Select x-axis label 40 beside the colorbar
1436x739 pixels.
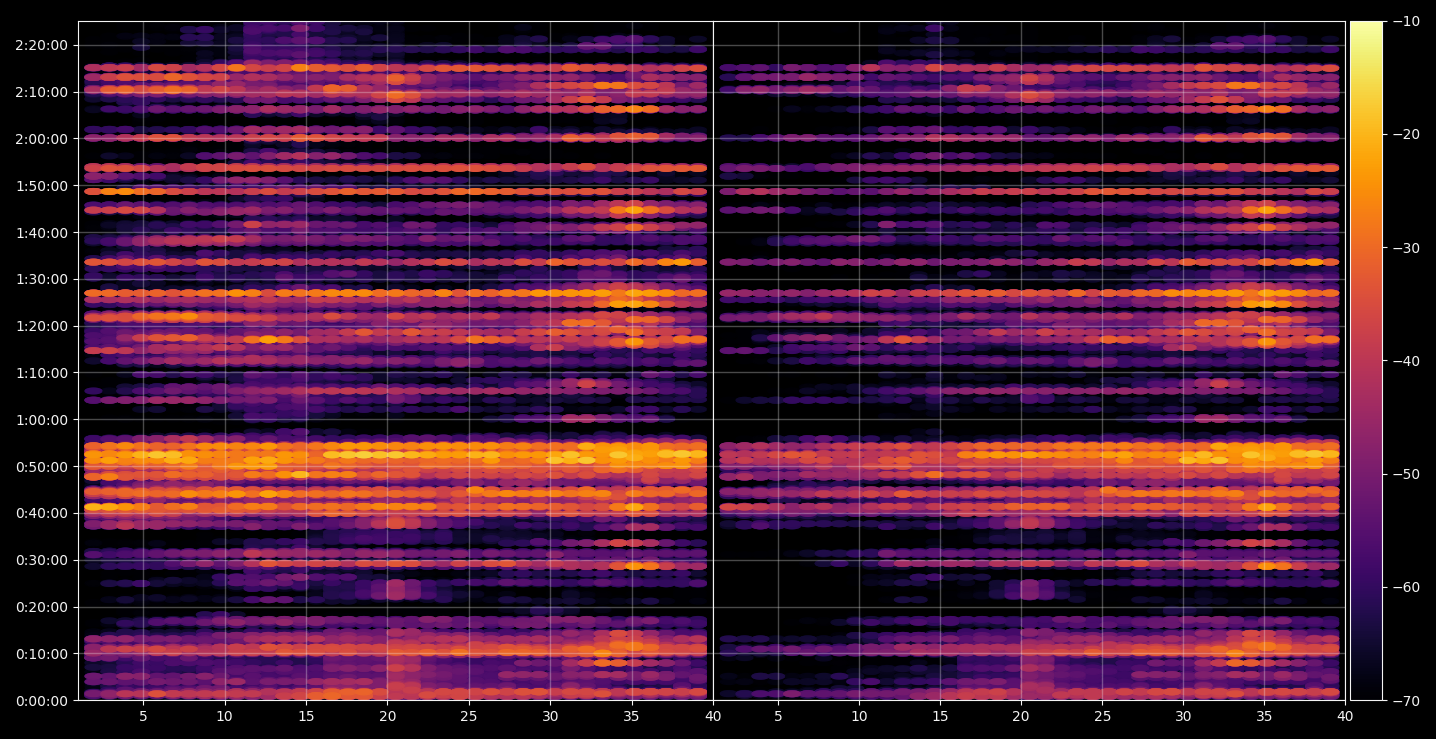pyautogui.click(x=1345, y=717)
